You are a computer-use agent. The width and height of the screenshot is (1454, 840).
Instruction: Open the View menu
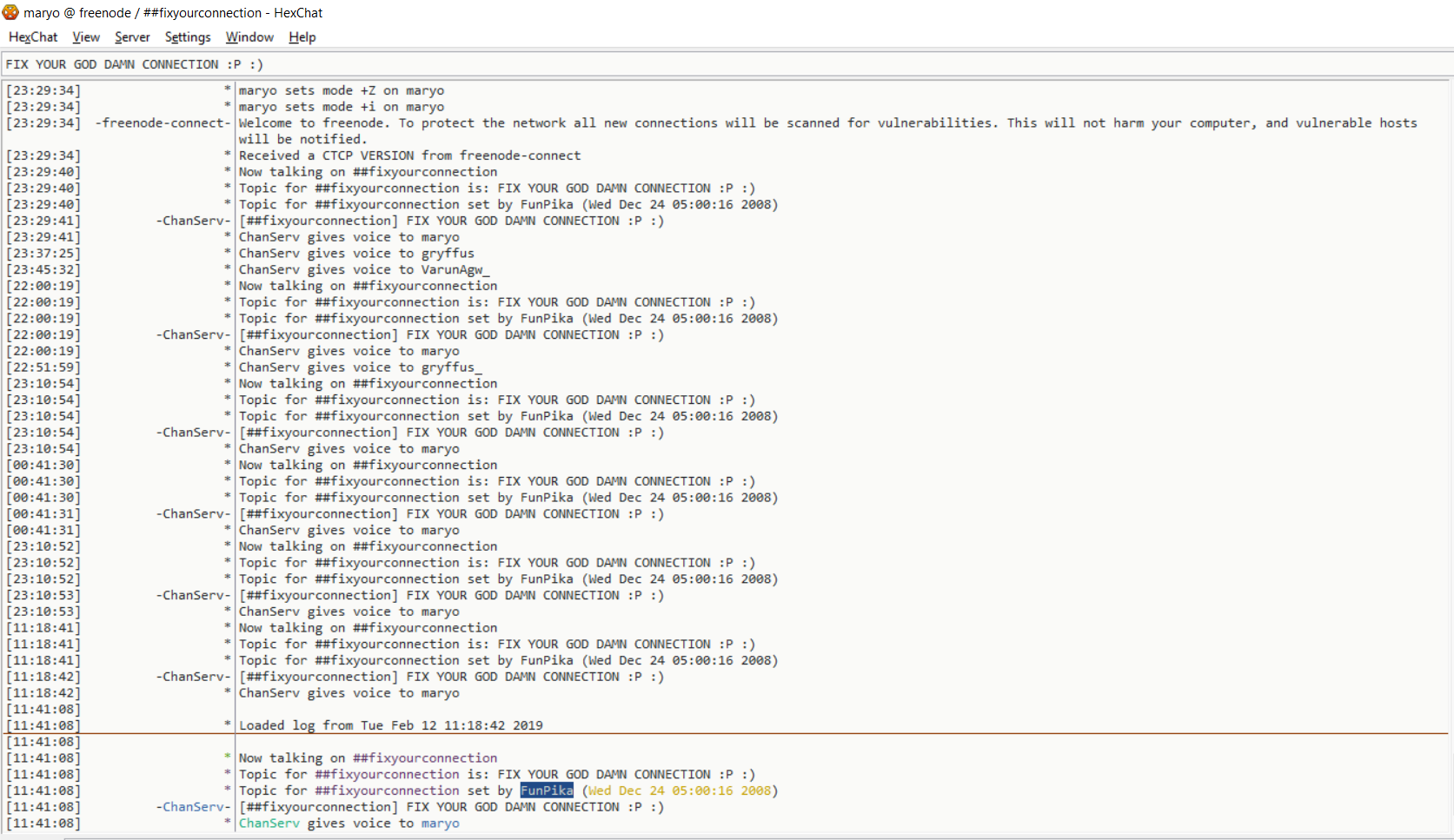(86, 37)
